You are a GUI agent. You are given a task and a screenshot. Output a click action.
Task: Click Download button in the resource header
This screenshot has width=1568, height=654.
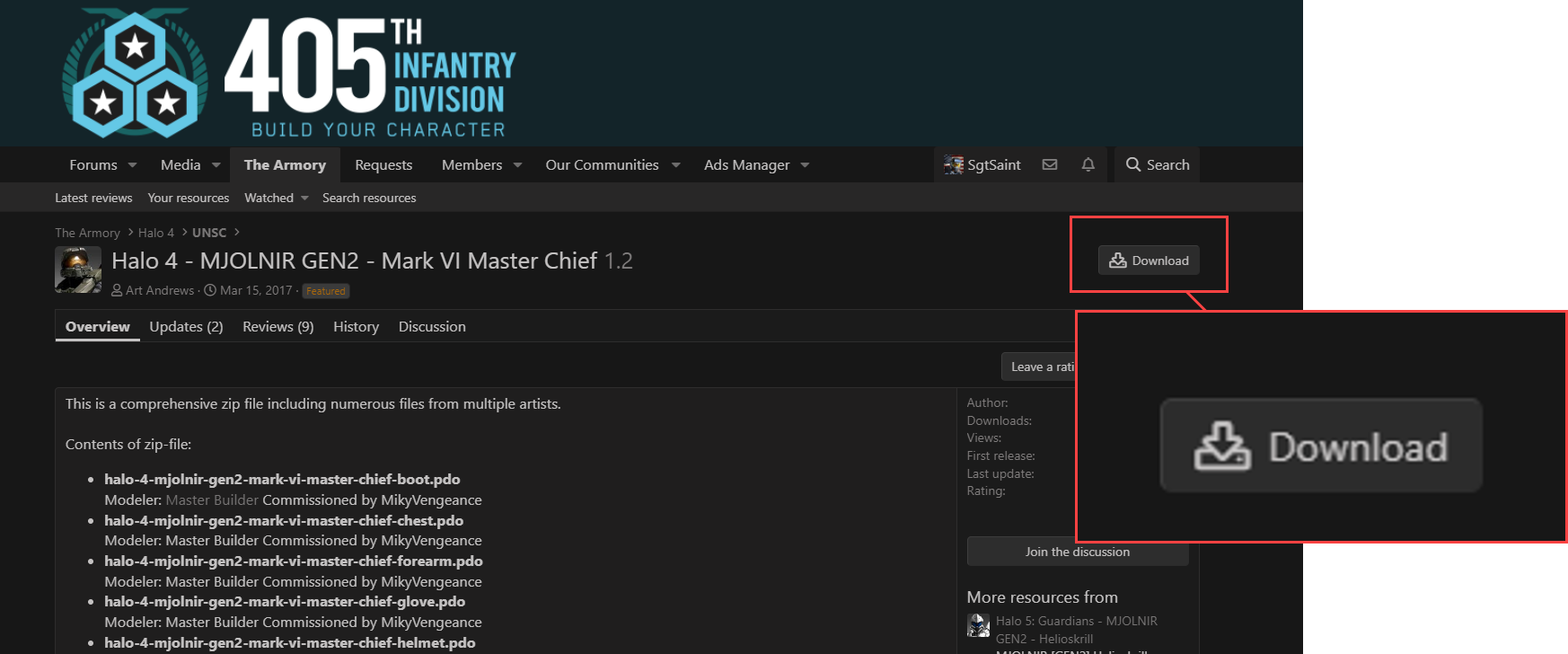(x=1149, y=261)
